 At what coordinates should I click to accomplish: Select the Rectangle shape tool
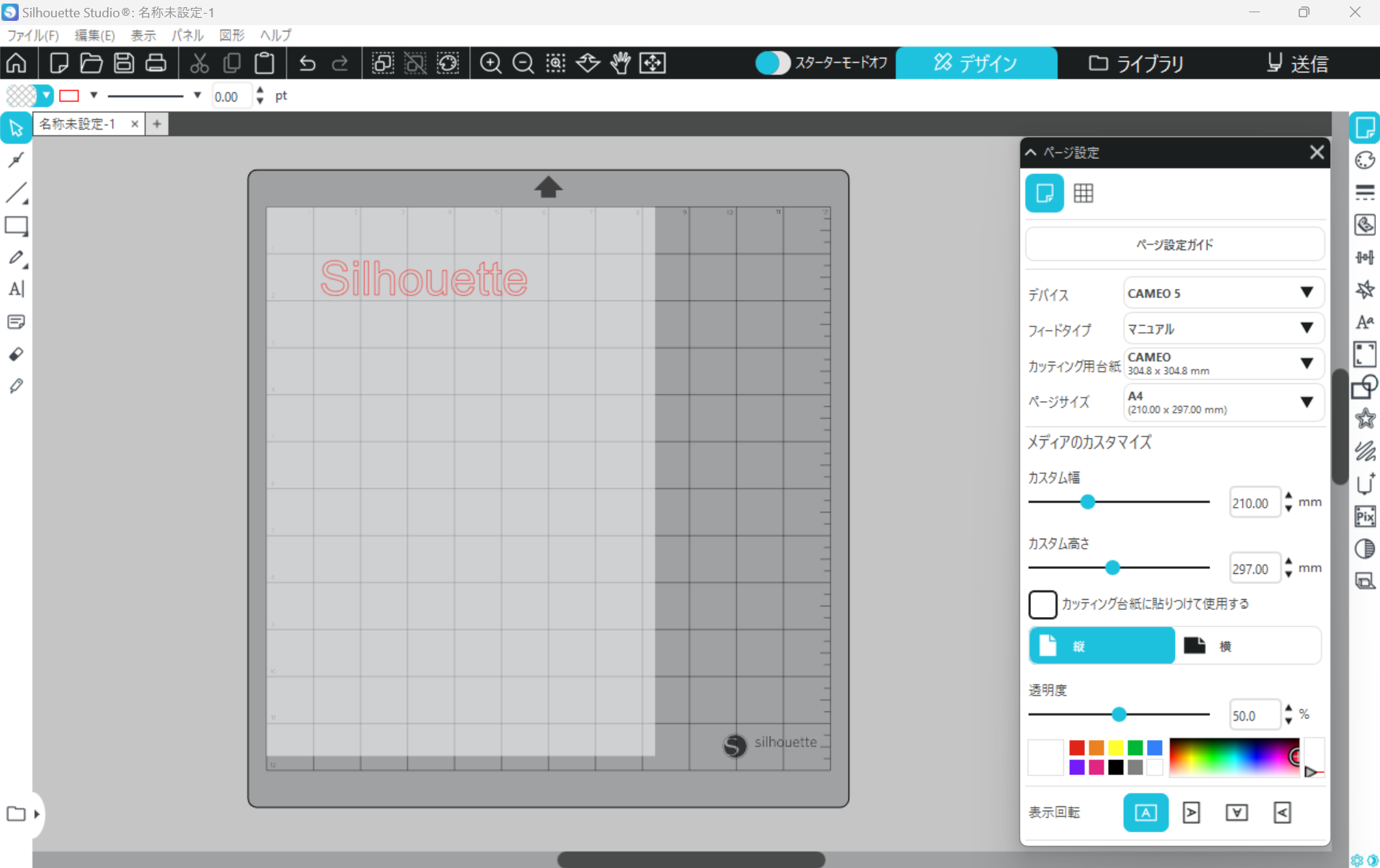click(x=16, y=226)
